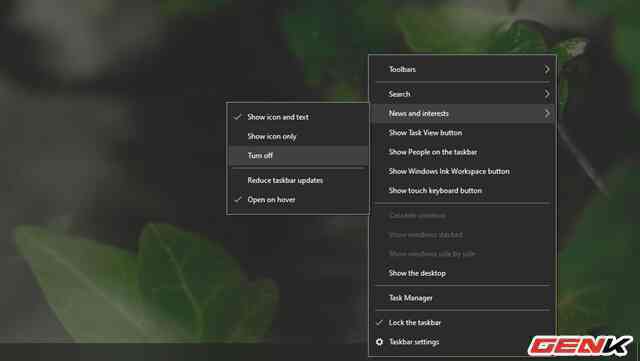Enable Show Windows Ink Workspace button
The image size is (640, 361).
[462, 172]
